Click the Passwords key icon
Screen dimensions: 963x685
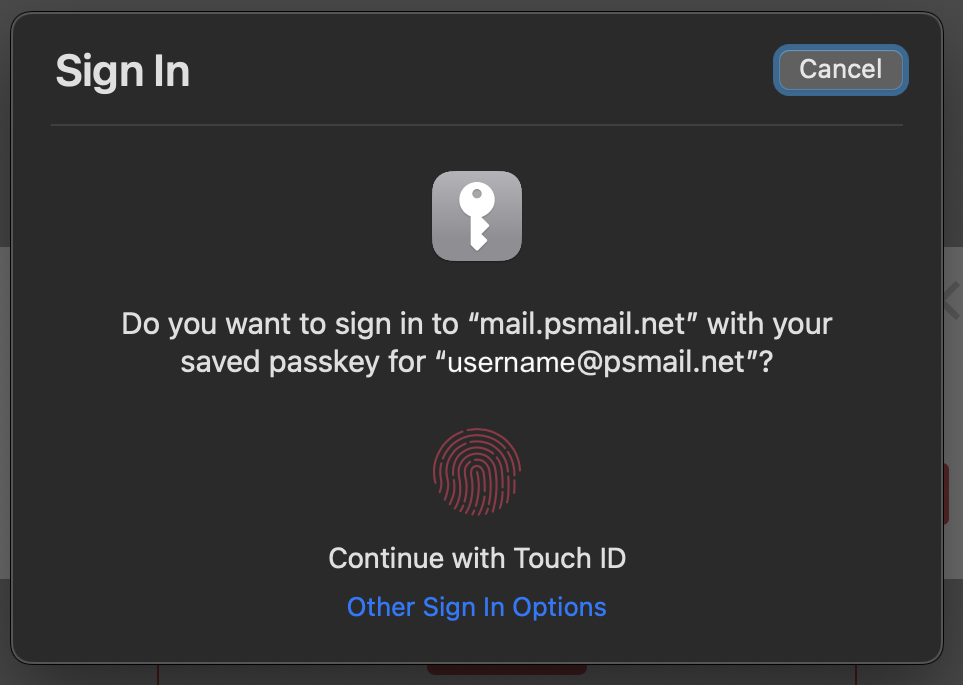[477, 216]
